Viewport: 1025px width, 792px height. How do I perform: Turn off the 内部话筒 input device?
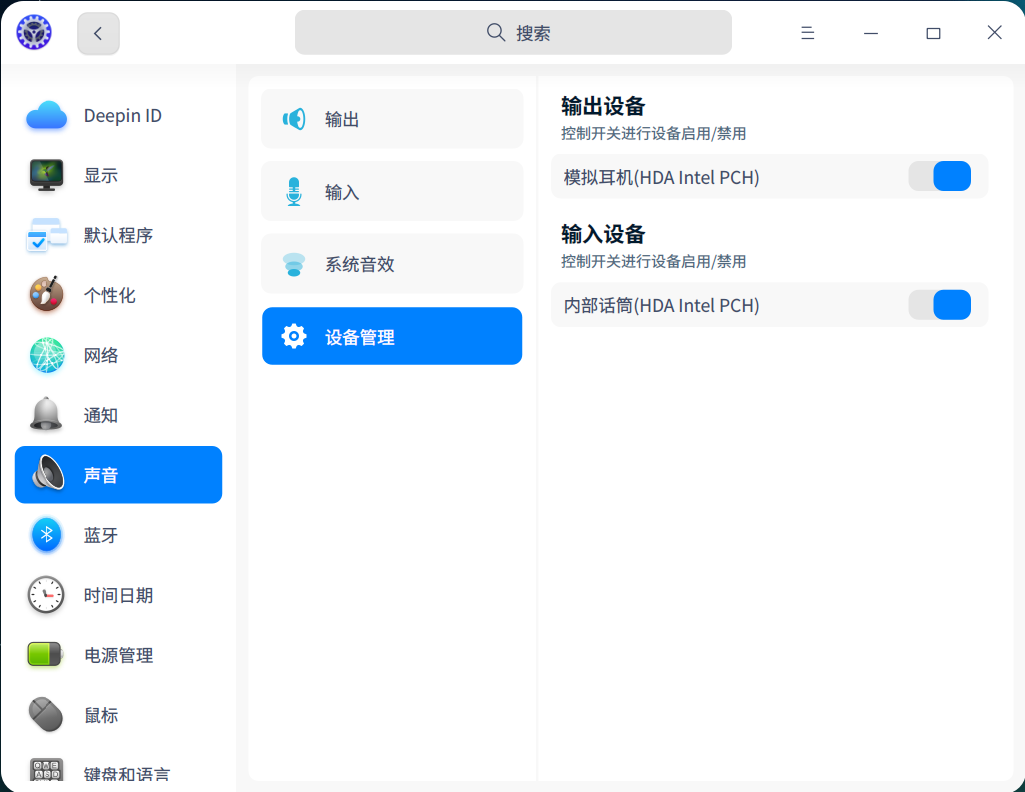pos(941,305)
